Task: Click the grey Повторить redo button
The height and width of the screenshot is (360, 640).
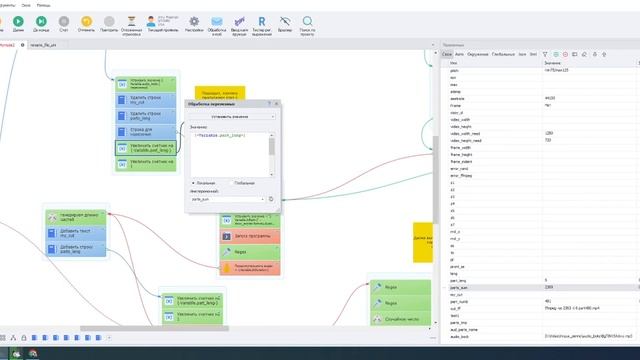Action: coord(109,21)
